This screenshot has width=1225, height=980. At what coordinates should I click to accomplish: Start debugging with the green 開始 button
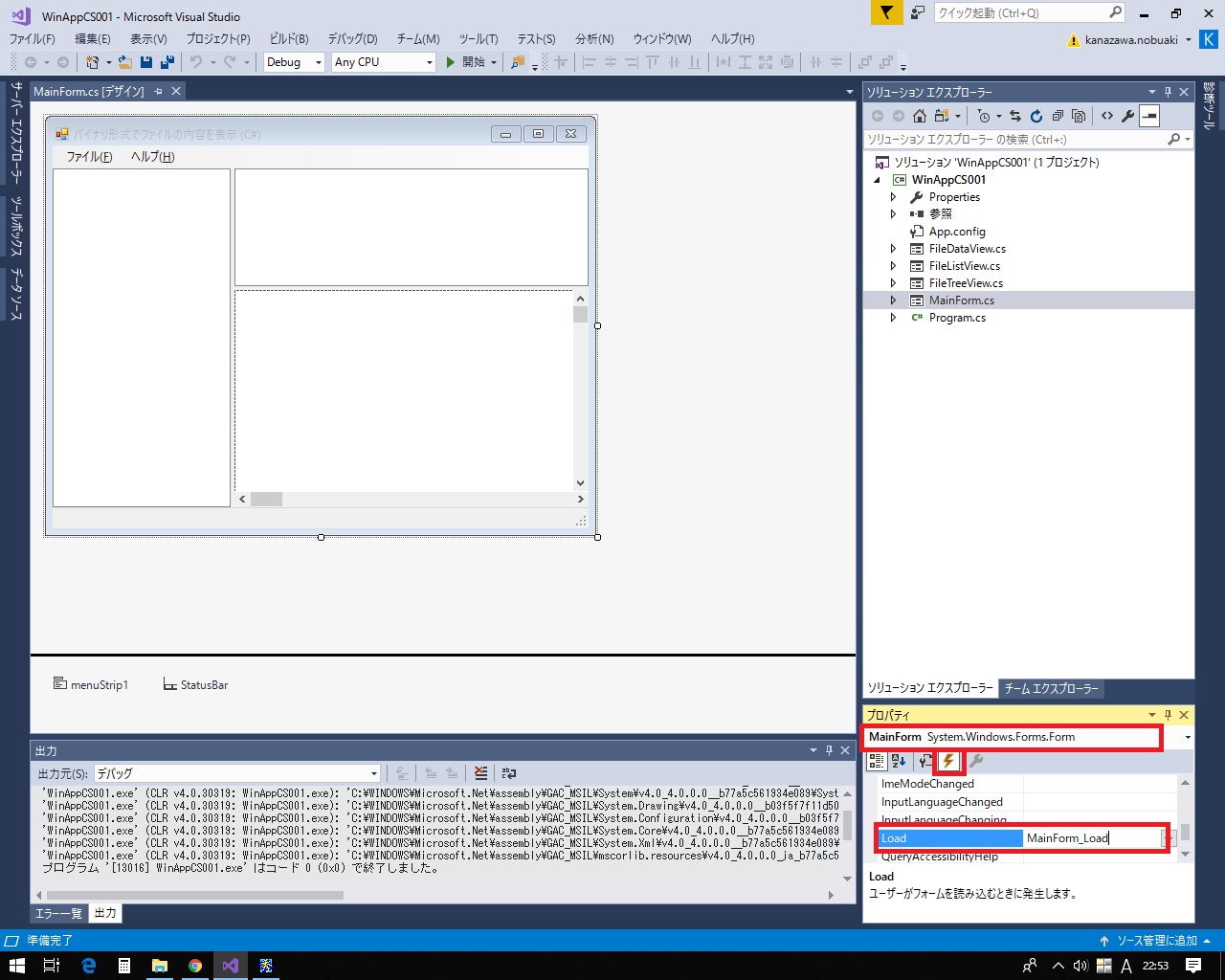pos(466,62)
